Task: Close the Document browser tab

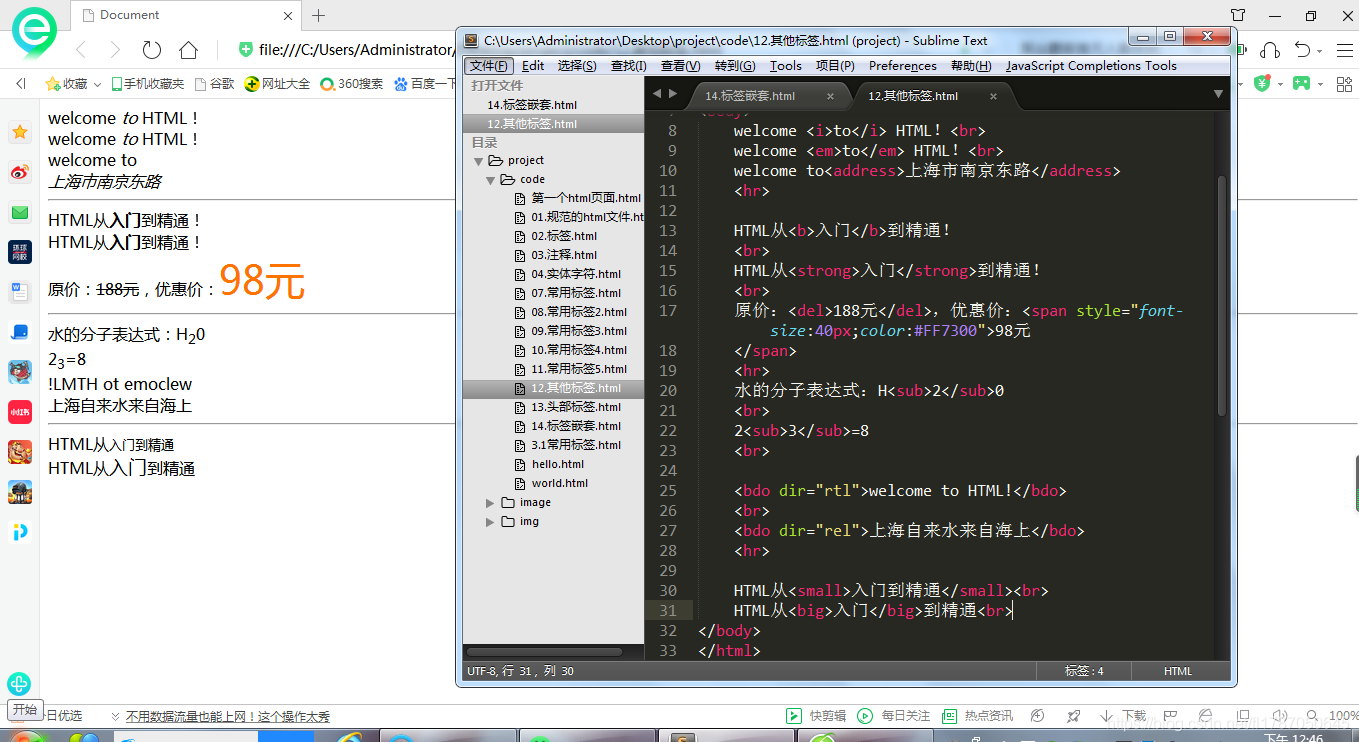Action: tap(288, 15)
